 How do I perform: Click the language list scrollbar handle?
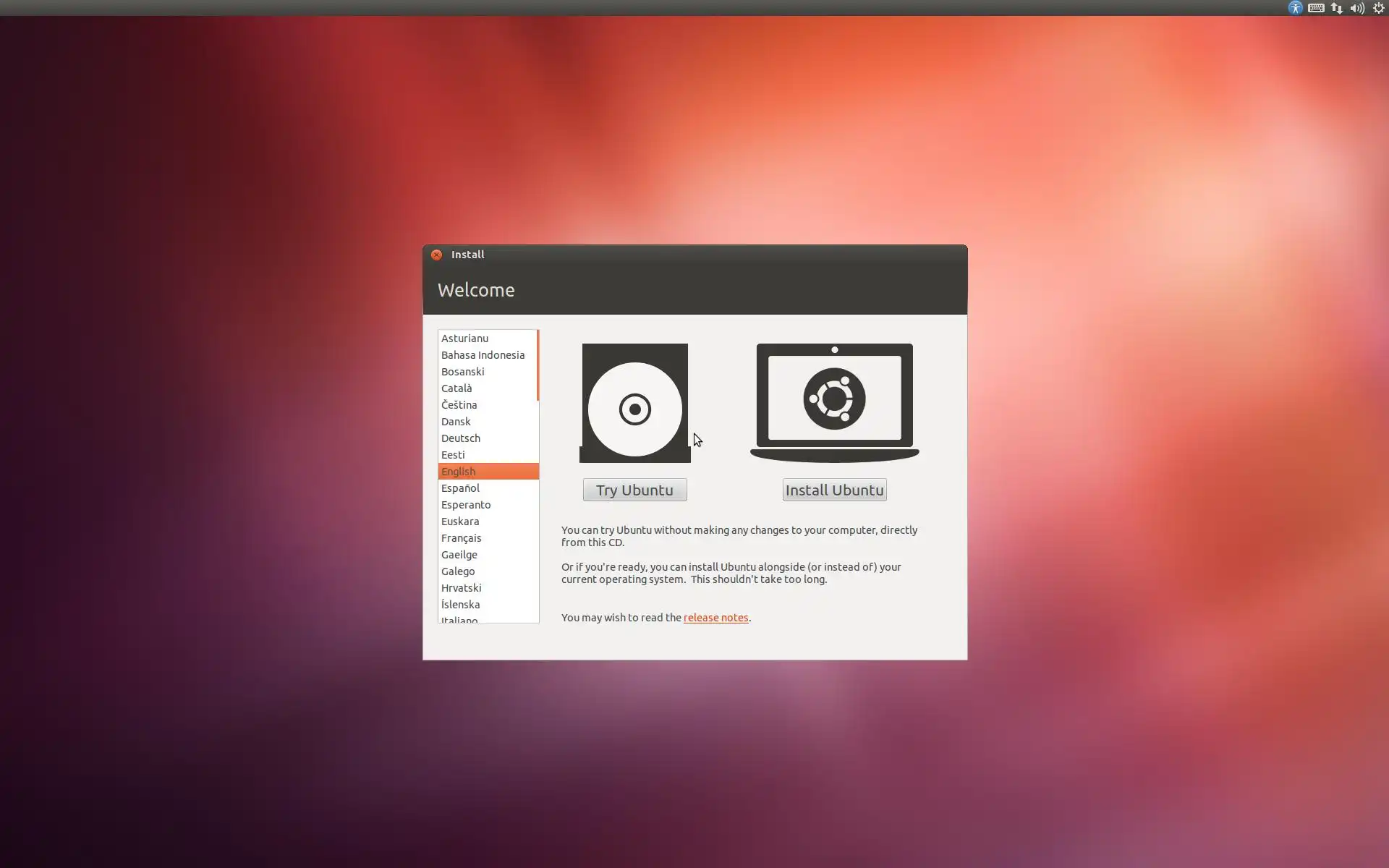coord(538,365)
